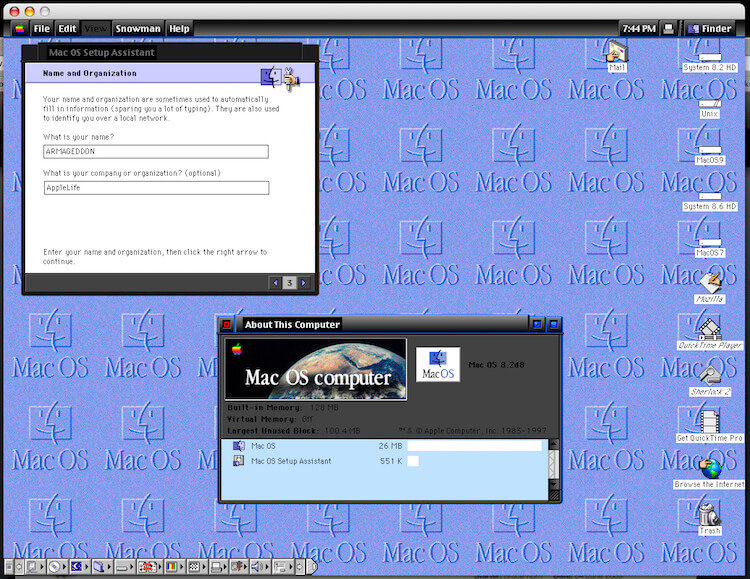The image size is (750, 579).
Task: Click the 'Mac OS 8.2d8' version text
Action: pyautogui.click(x=496, y=365)
